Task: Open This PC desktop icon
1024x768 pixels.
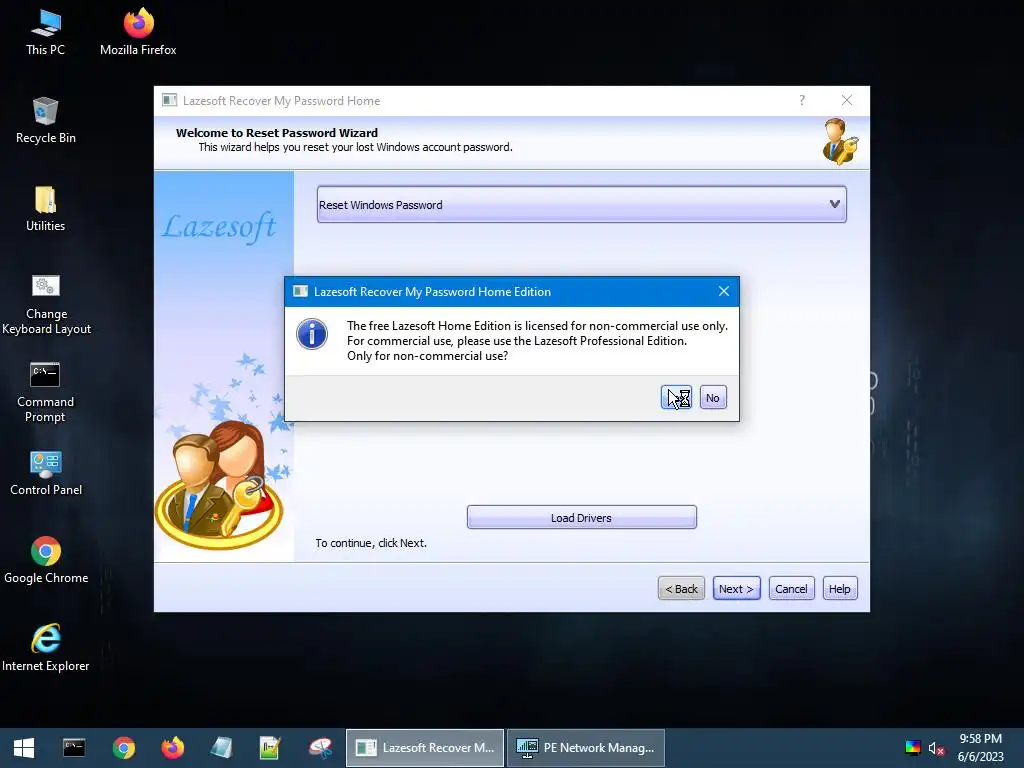Action: click(45, 32)
